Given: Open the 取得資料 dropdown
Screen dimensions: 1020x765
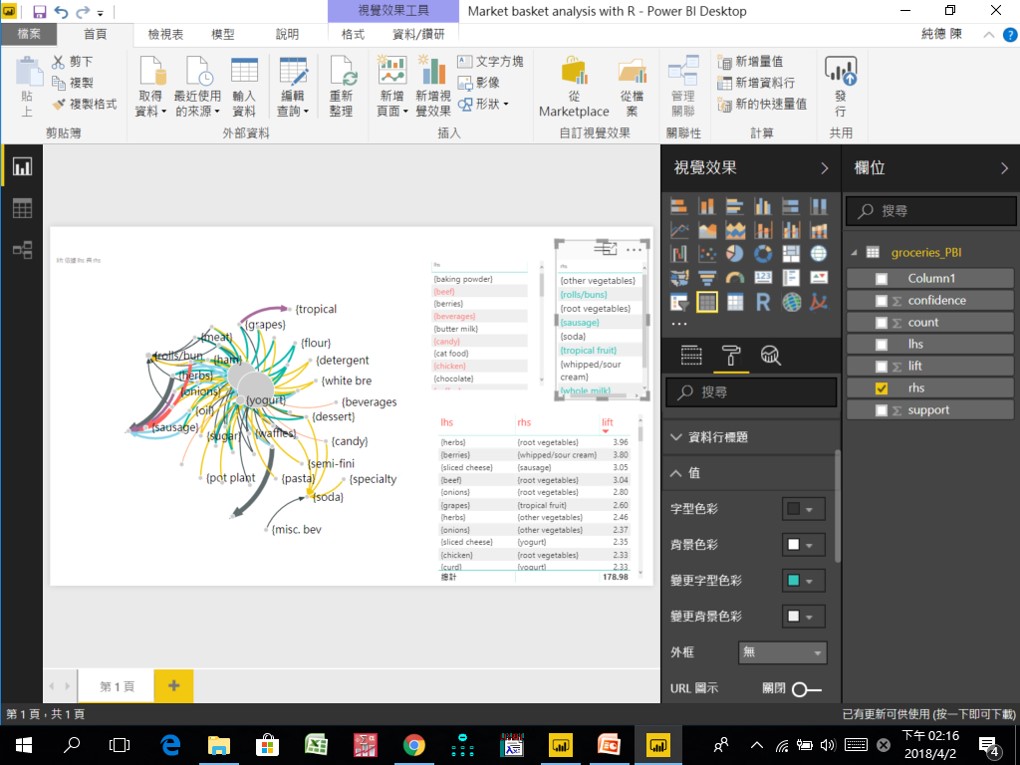Looking at the screenshot, I should coord(151,87).
